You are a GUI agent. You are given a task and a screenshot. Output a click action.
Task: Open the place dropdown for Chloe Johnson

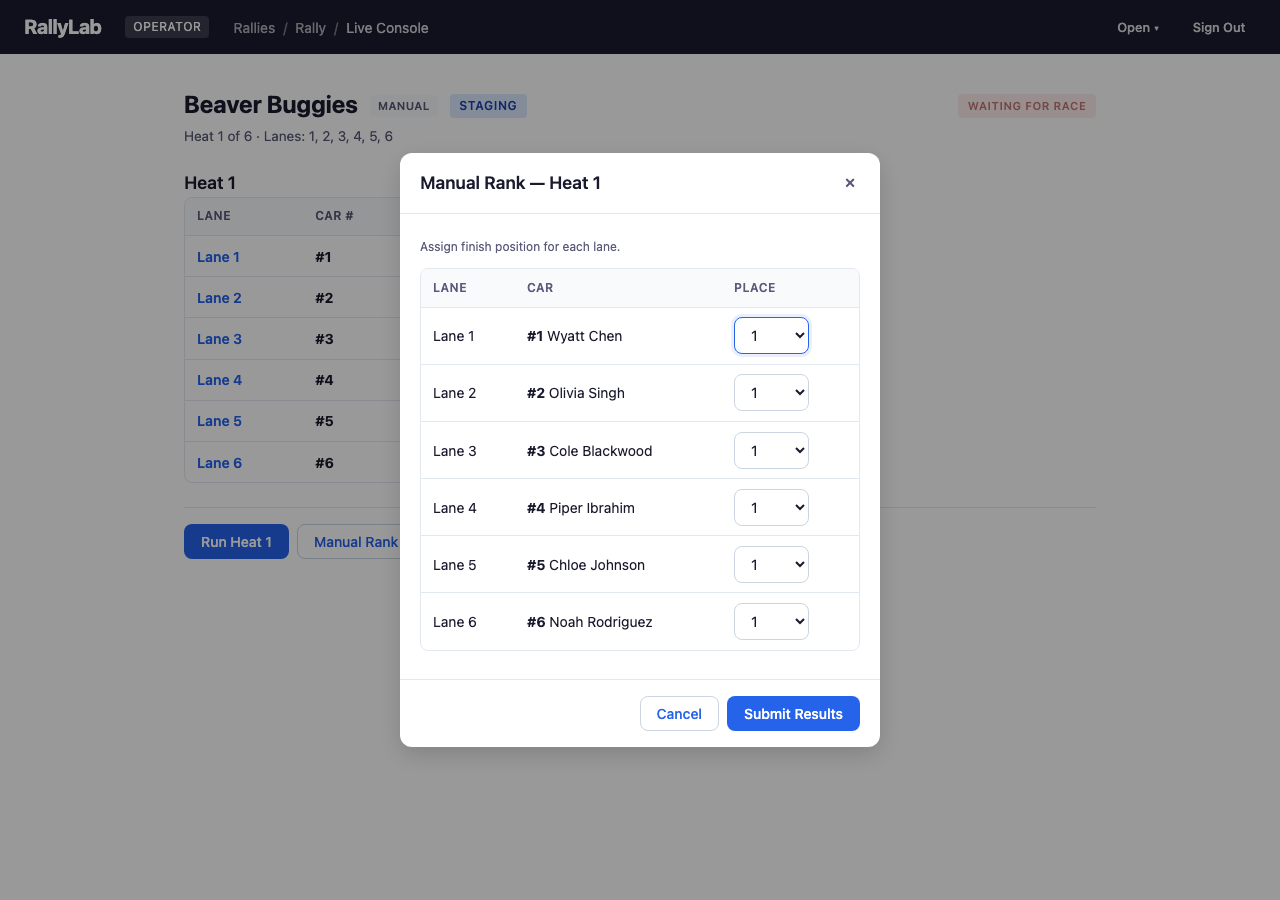tap(771, 565)
